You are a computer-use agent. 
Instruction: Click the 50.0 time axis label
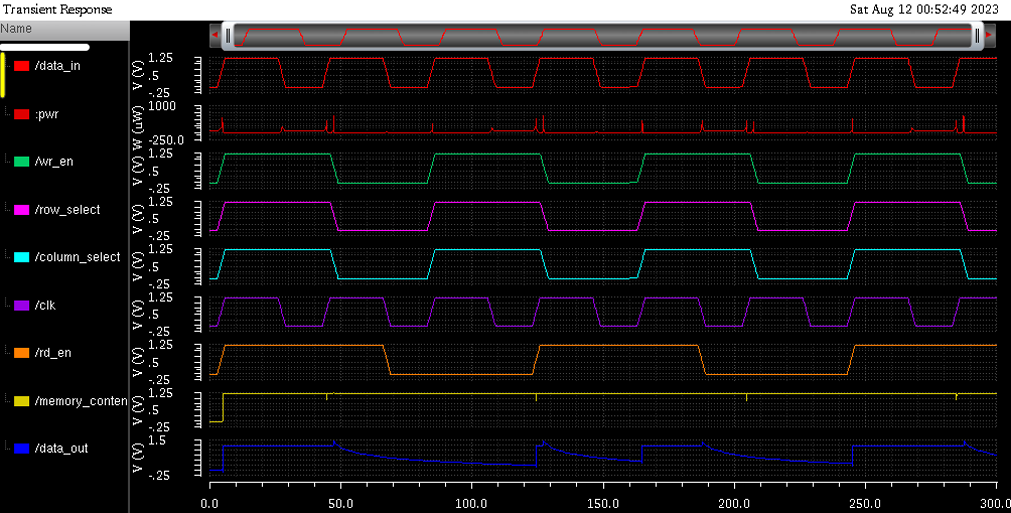(x=340, y=503)
